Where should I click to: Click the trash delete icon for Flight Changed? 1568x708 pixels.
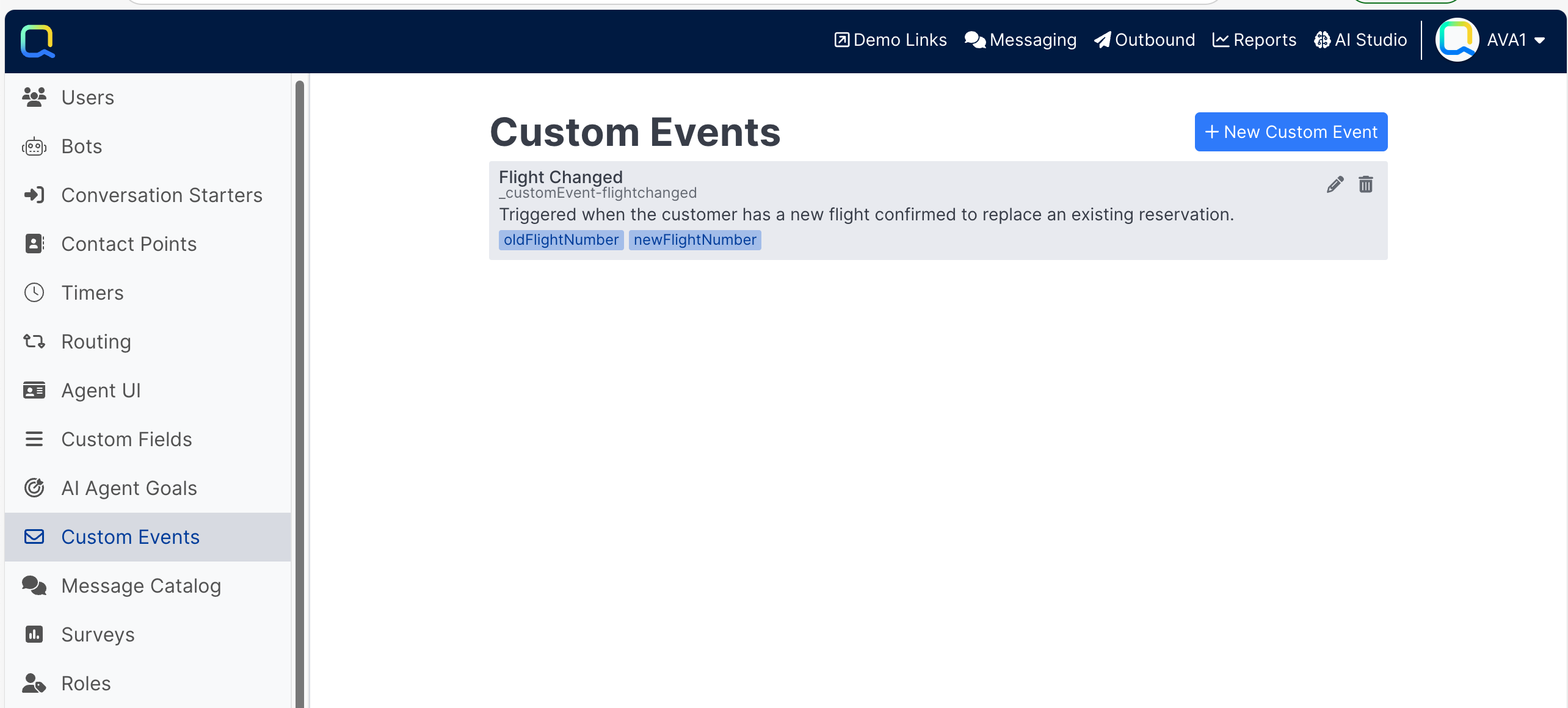(1366, 184)
